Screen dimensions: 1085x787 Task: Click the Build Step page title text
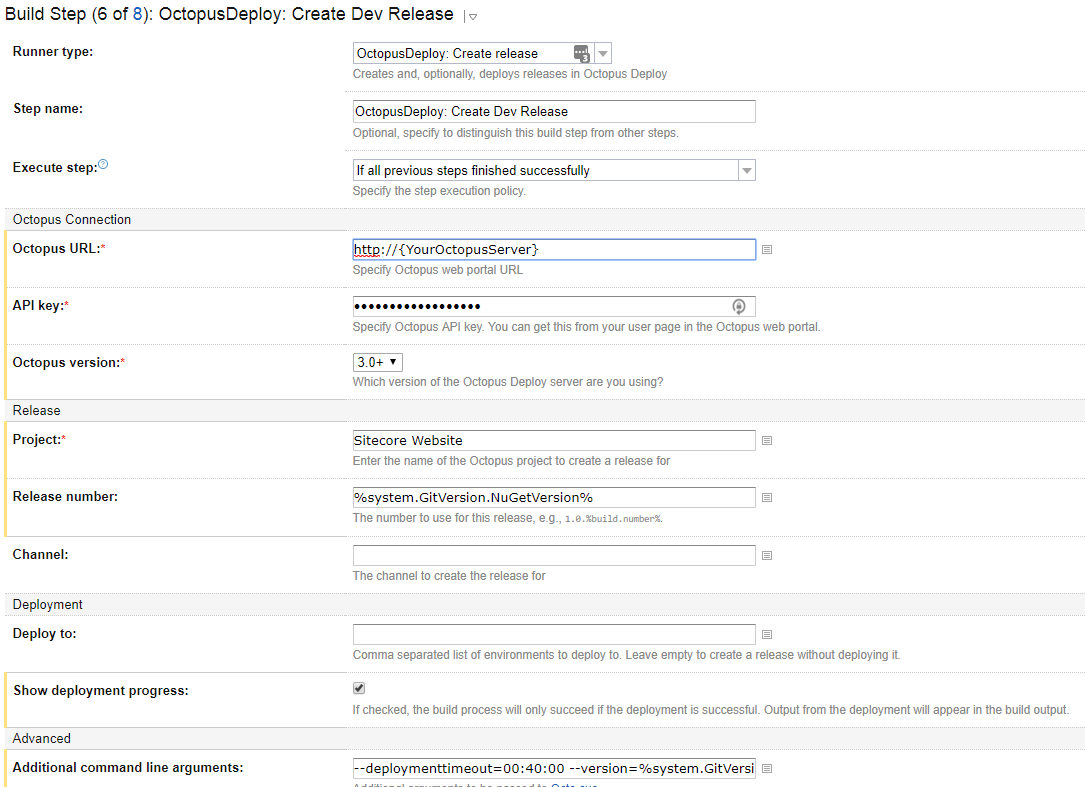coord(229,14)
